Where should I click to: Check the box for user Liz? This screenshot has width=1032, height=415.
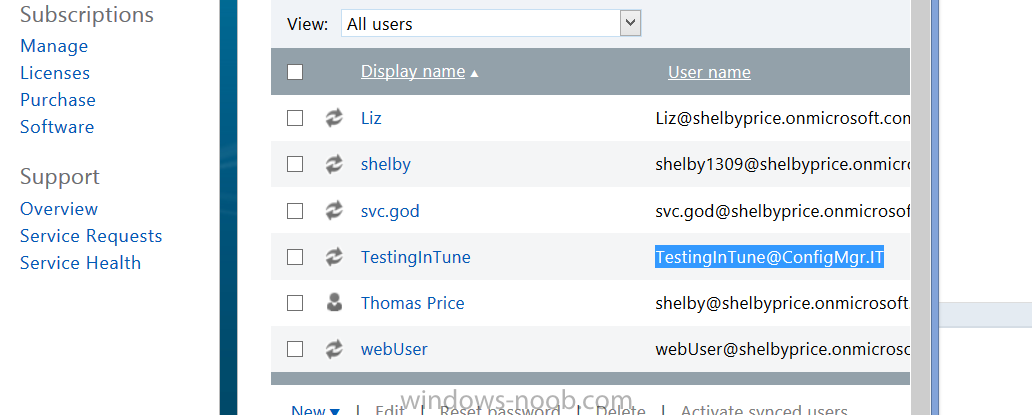[295, 118]
